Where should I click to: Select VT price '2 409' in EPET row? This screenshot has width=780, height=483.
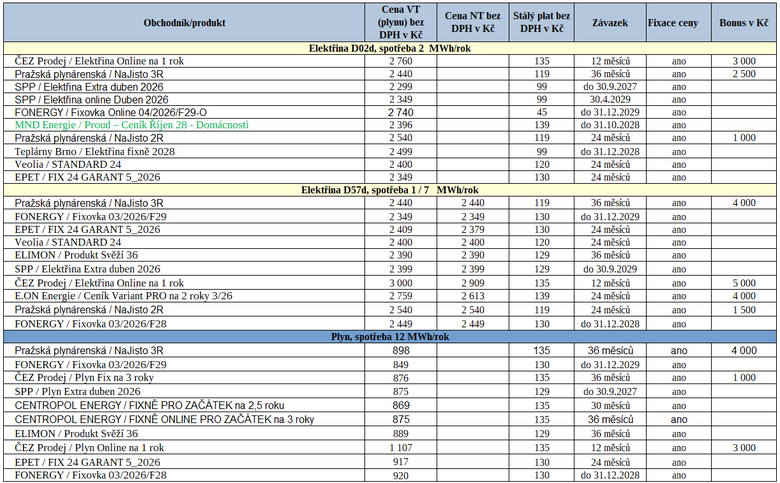400,230
